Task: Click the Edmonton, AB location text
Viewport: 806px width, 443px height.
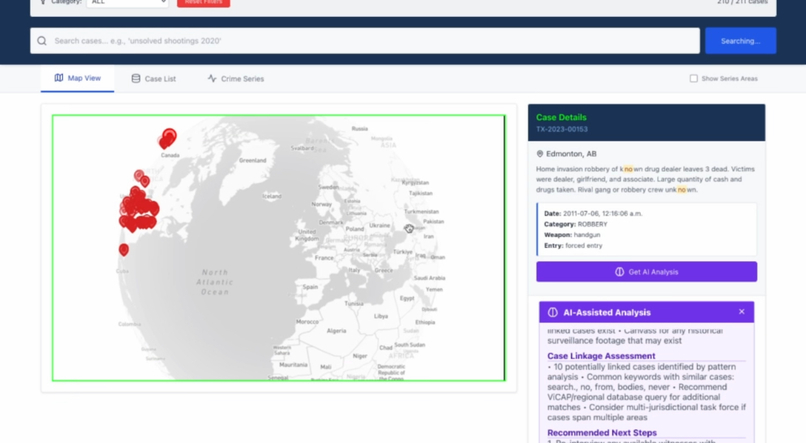Action: 571,154
